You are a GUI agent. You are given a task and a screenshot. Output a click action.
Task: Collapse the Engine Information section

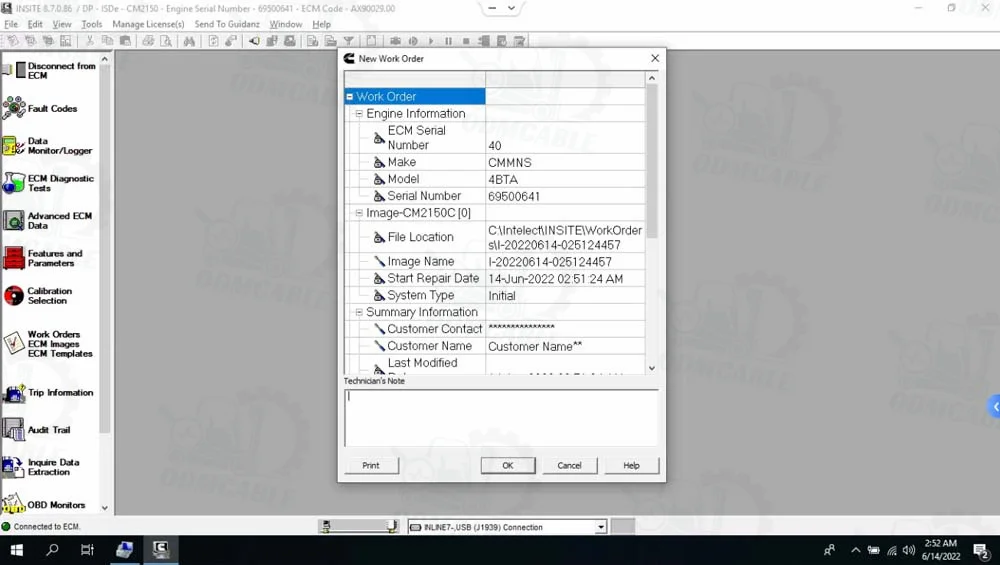coord(359,114)
